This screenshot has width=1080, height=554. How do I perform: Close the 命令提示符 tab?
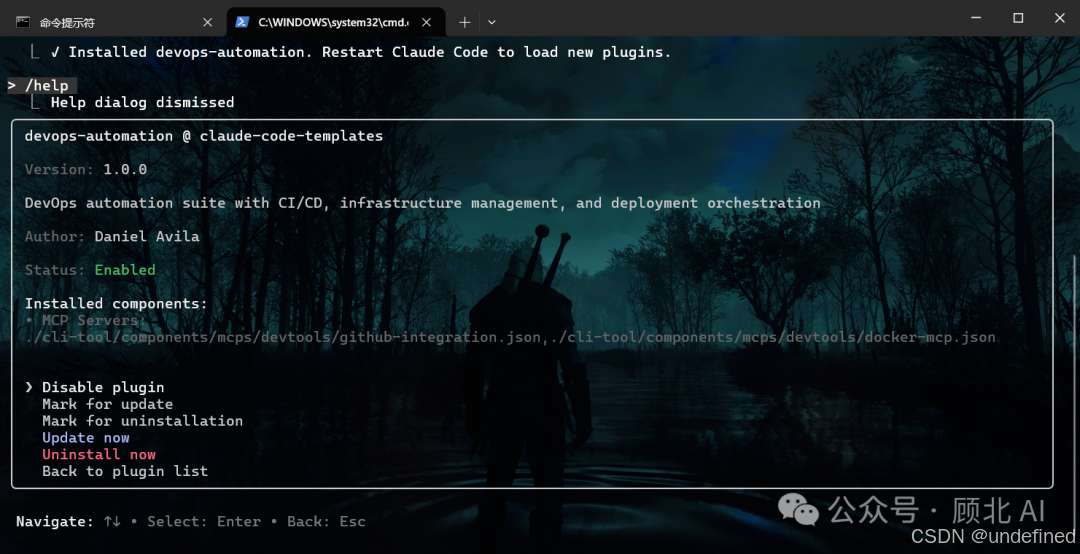pos(207,22)
